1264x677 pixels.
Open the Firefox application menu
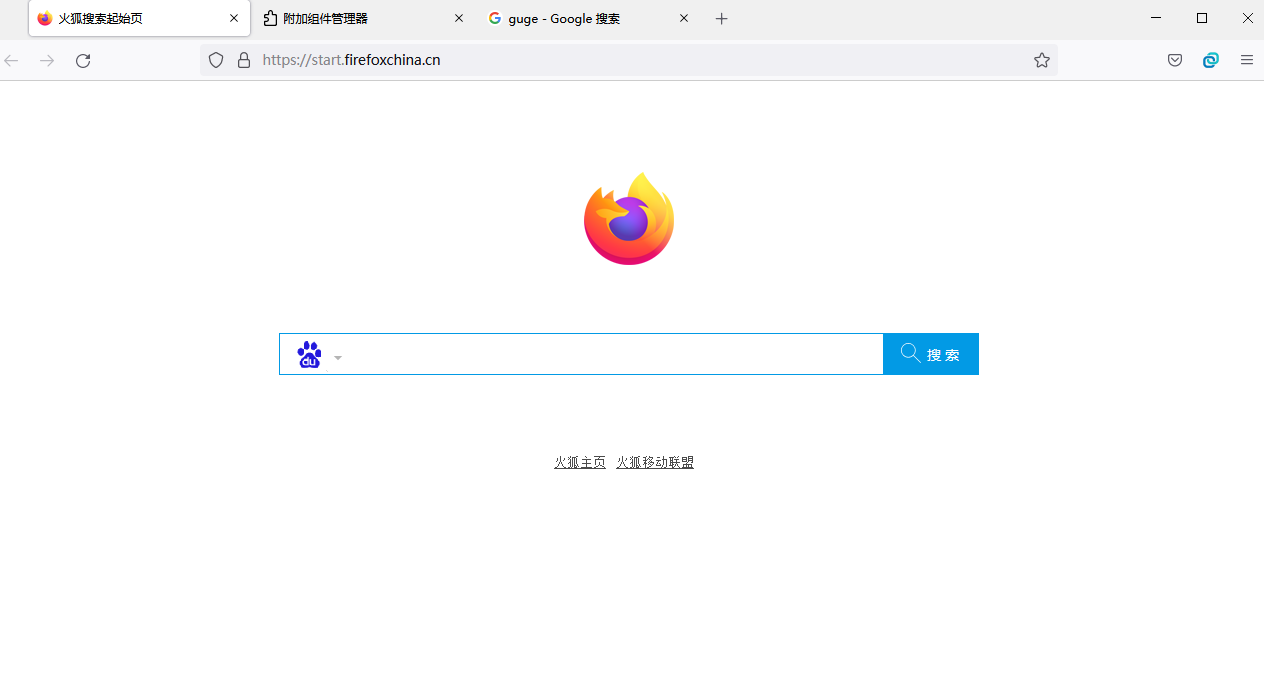[1247, 60]
